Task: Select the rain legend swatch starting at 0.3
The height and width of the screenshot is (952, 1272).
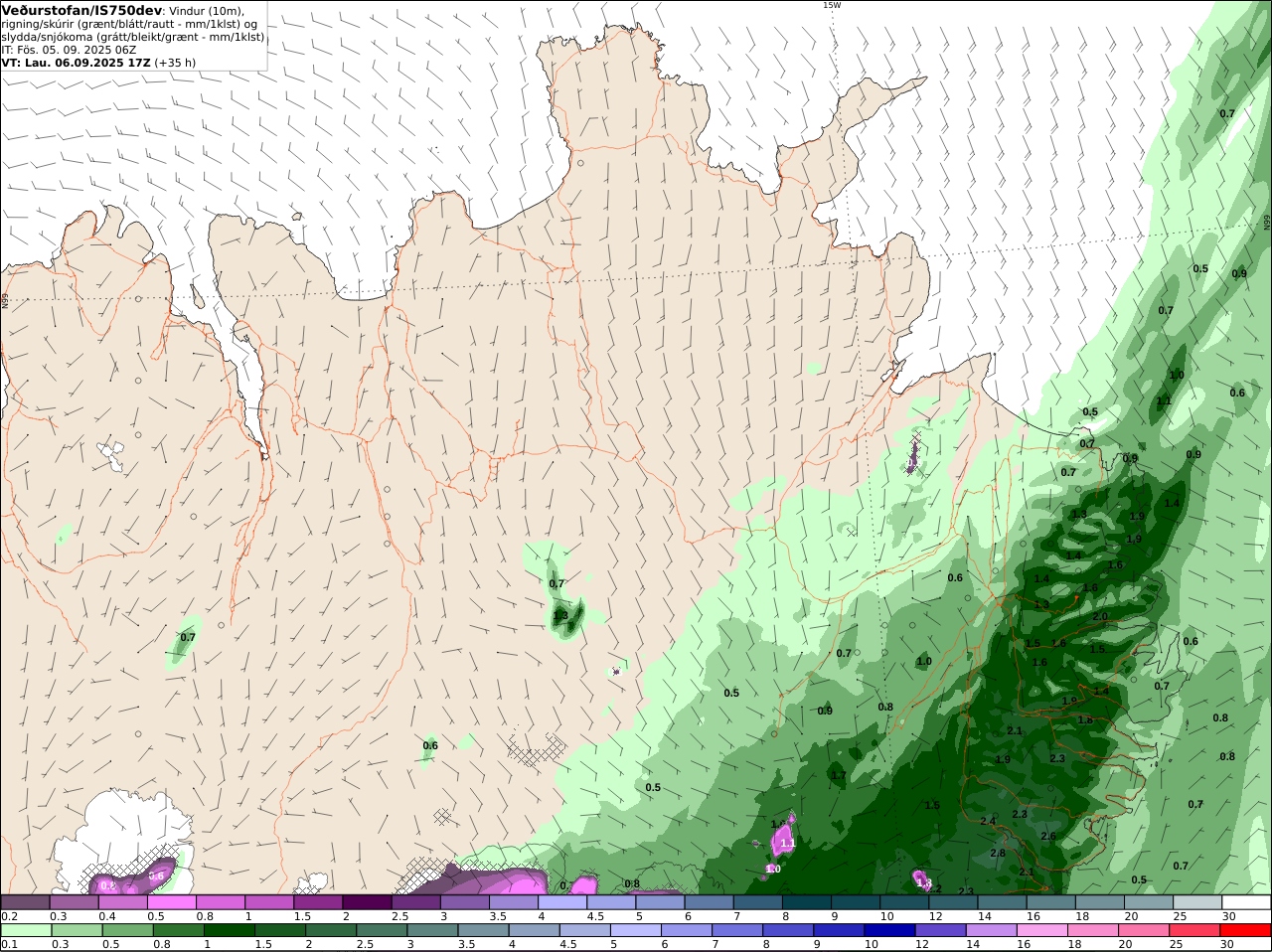Action: [x=77, y=930]
